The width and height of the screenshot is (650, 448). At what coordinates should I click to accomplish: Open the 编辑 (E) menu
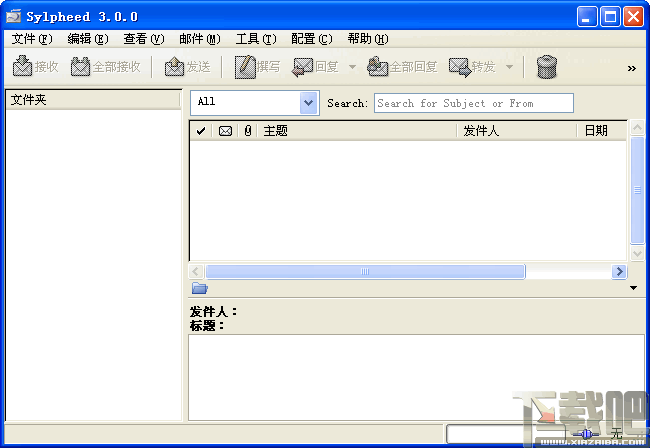[88, 39]
